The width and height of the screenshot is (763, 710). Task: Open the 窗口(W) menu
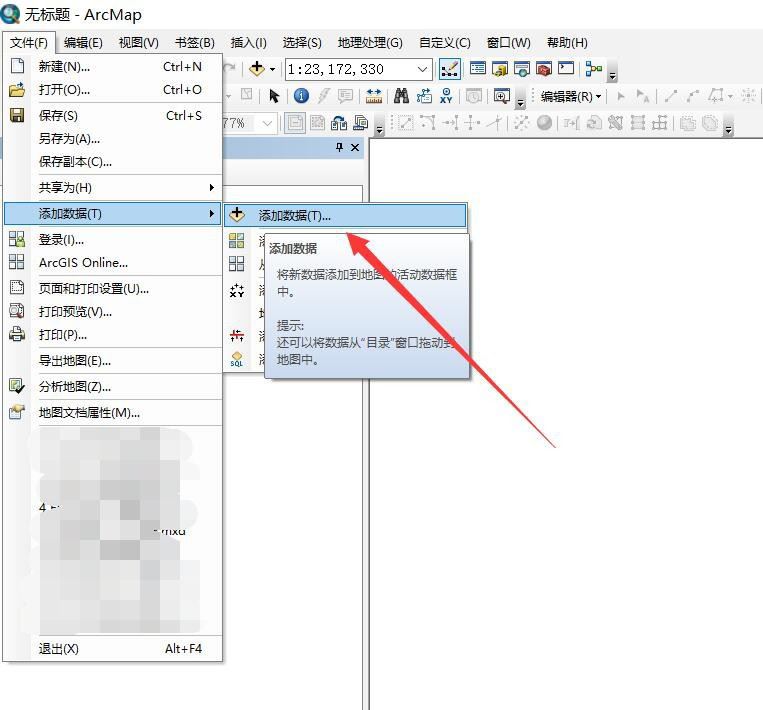point(509,43)
